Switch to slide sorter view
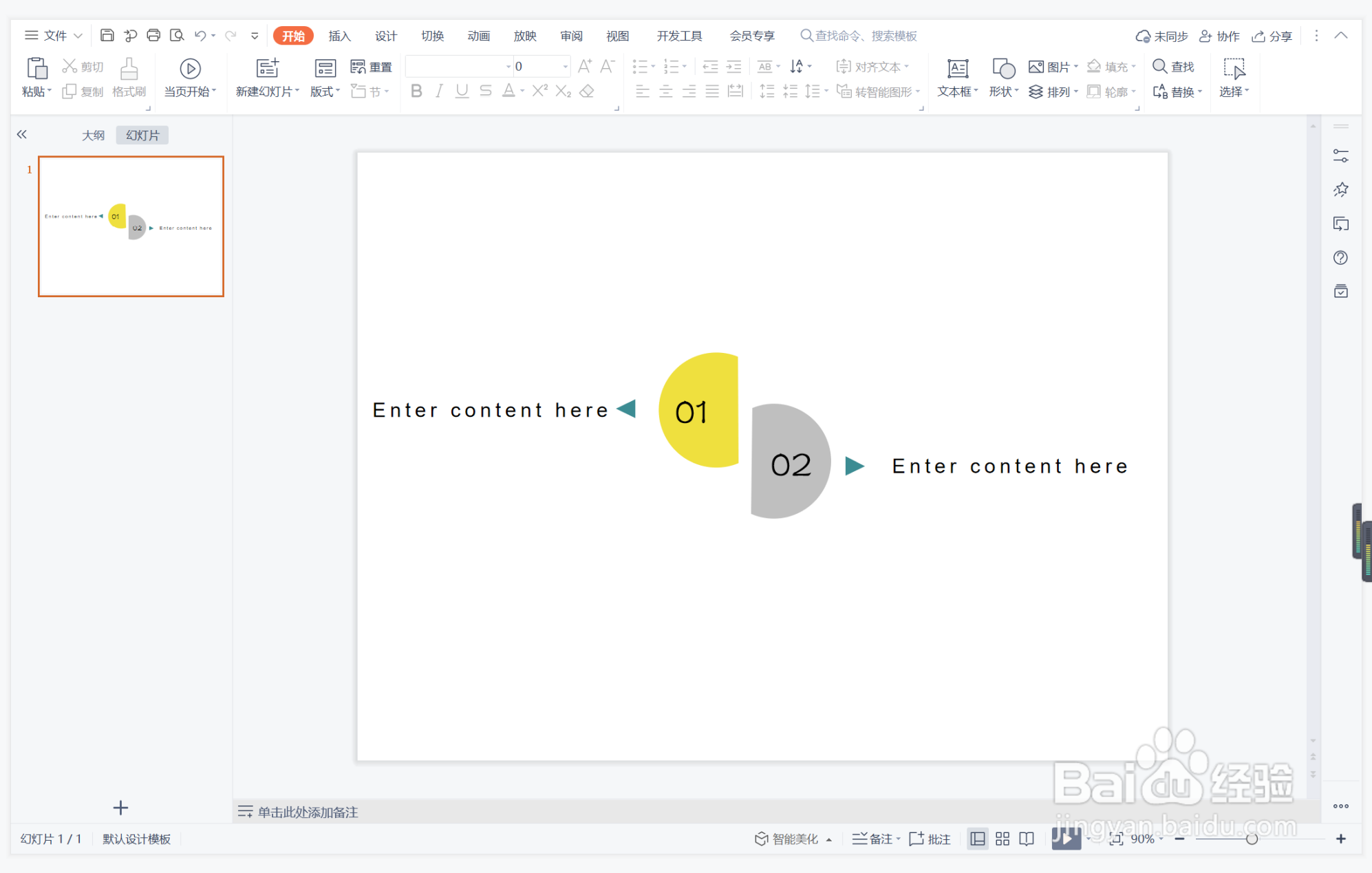The image size is (1372, 873). (1003, 839)
